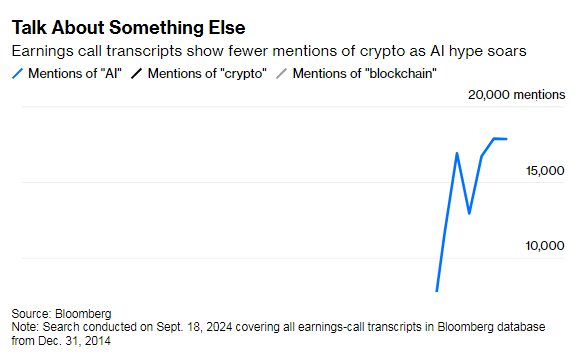Click the 10,000 axis label
Image resolution: width=583 pixels, height=361 pixels.
coord(545,246)
